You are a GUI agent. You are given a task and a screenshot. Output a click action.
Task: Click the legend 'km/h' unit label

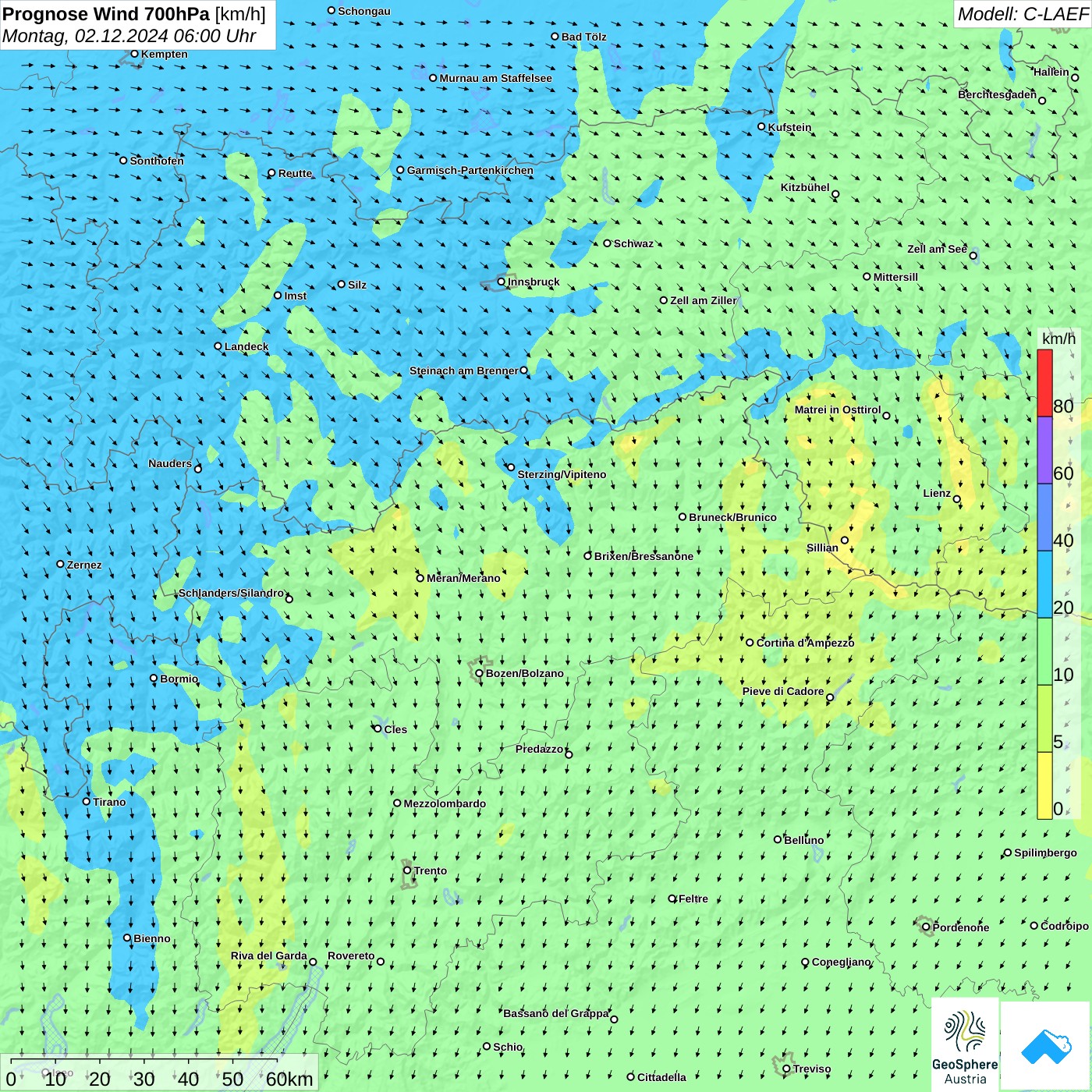click(x=1059, y=339)
